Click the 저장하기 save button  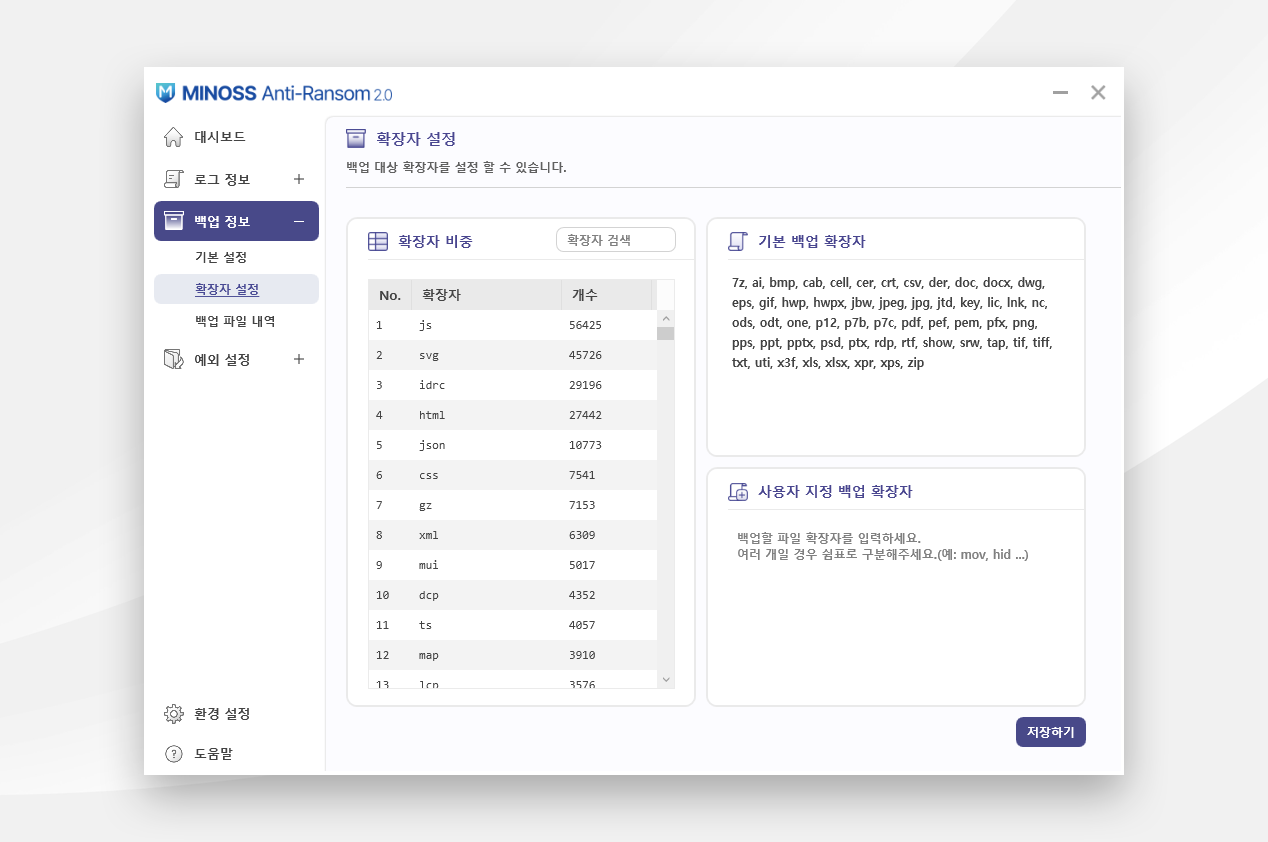point(1050,732)
